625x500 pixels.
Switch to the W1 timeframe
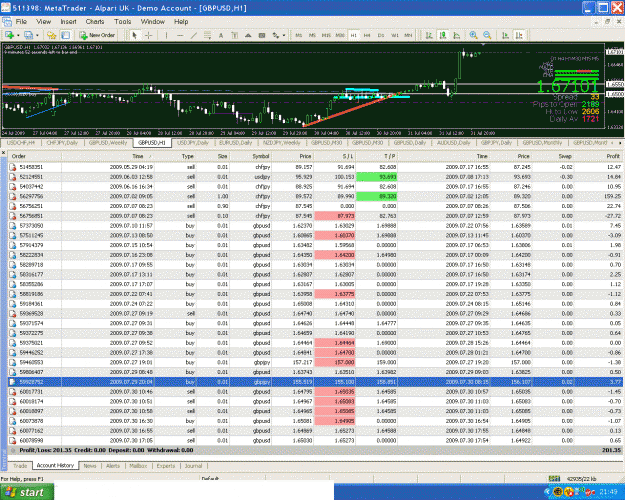395,35
